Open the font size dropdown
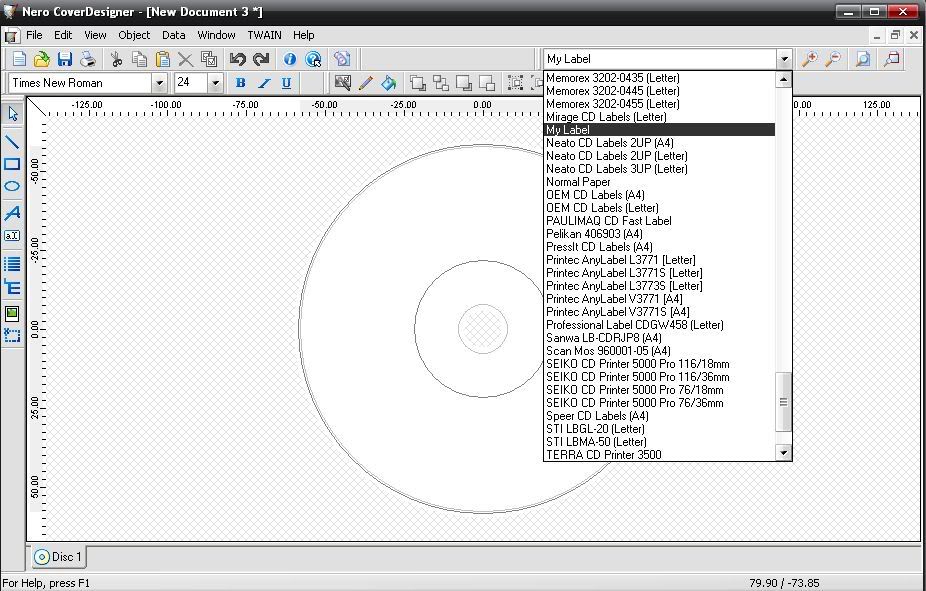Image resolution: width=926 pixels, height=591 pixels. (212, 83)
